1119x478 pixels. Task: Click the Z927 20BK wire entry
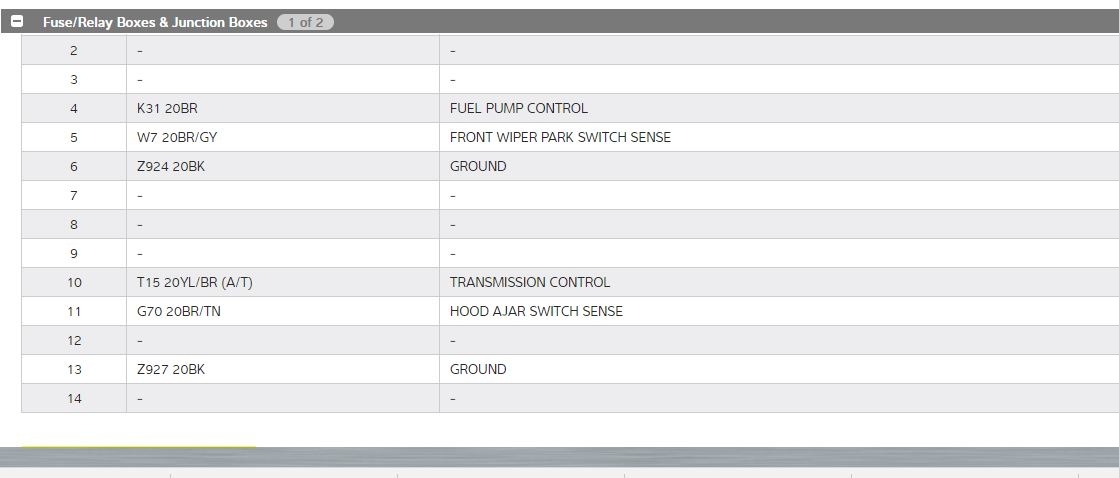tap(171, 369)
